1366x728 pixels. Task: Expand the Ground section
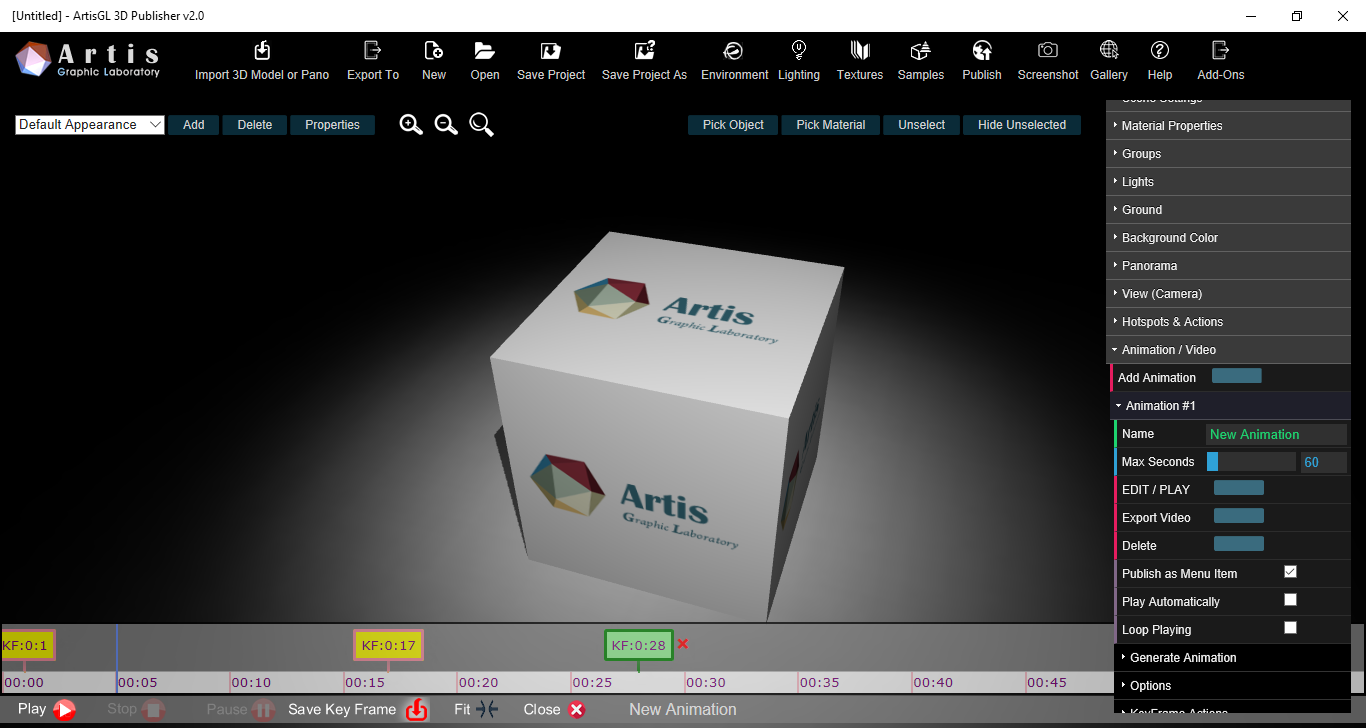(1229, 210)
